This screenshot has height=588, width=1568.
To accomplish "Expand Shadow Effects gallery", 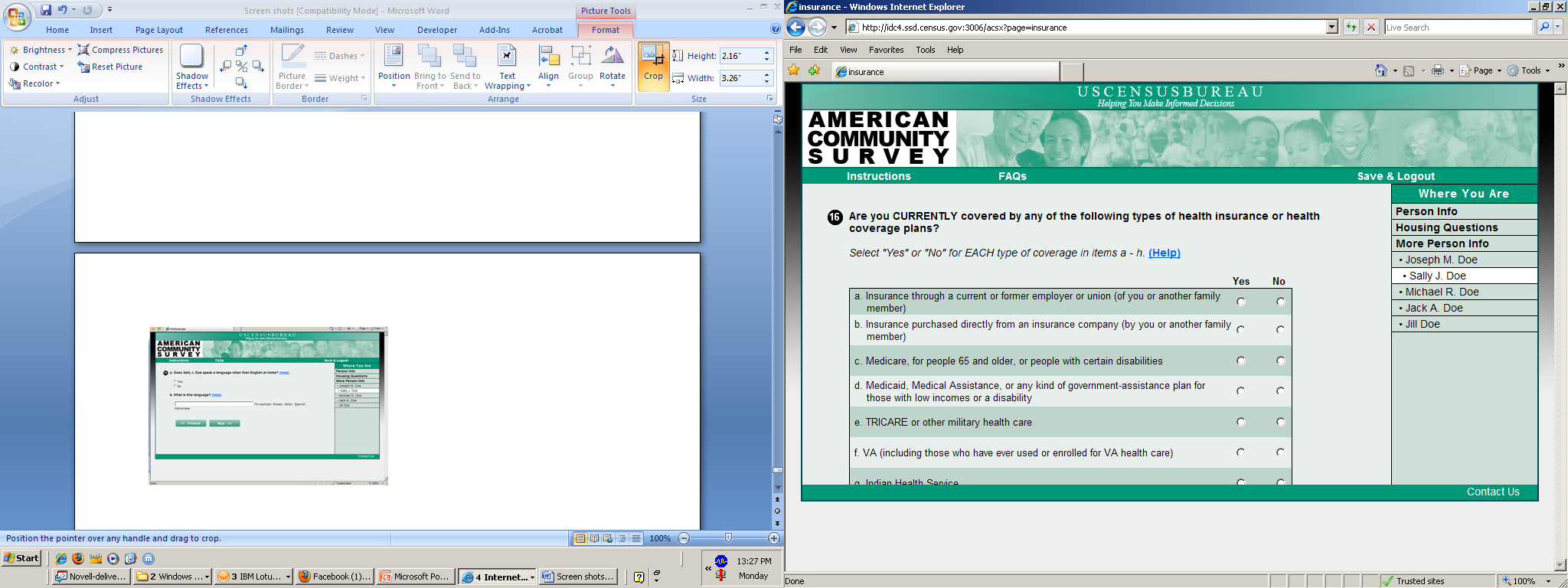I will [191, 67].
